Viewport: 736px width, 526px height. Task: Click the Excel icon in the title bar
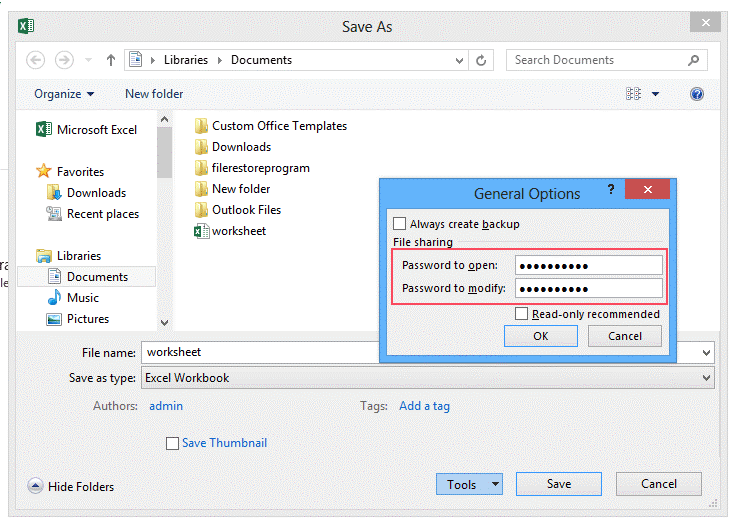click(x=26, y=25)
